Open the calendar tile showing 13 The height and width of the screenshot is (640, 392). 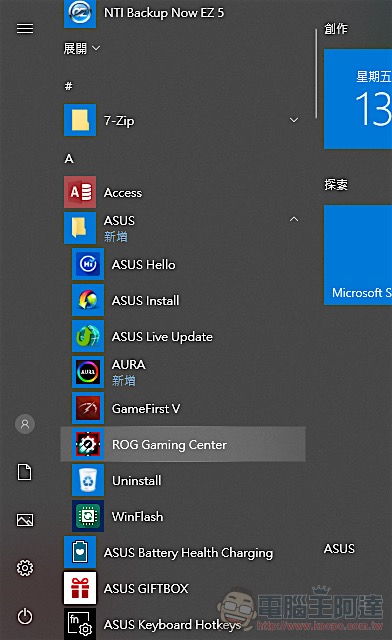[x=358, y=99]
